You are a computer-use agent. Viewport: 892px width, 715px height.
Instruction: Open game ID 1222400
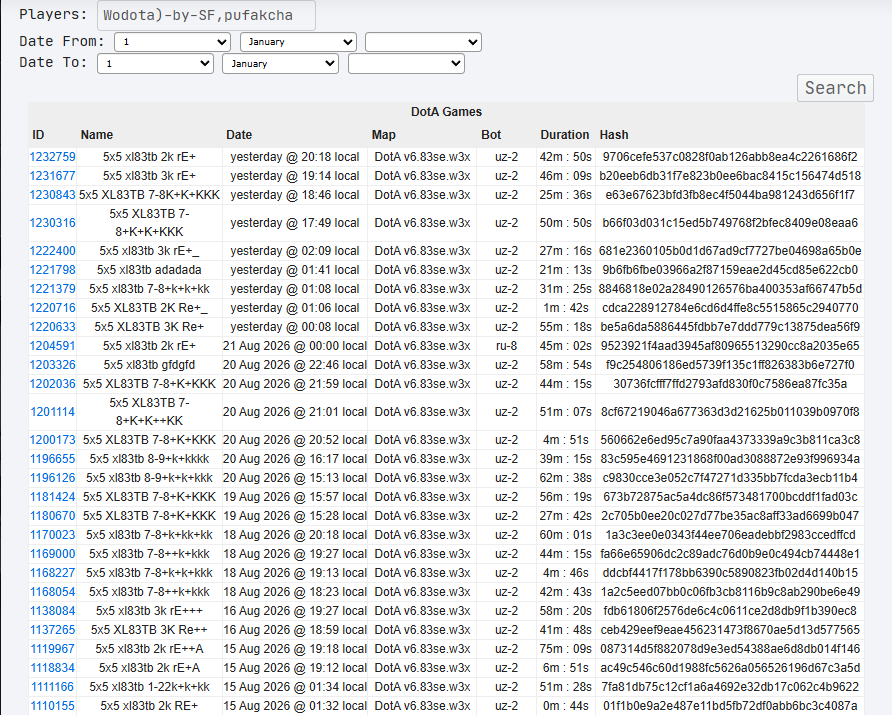pyautogui.click(x=52, y=251)
